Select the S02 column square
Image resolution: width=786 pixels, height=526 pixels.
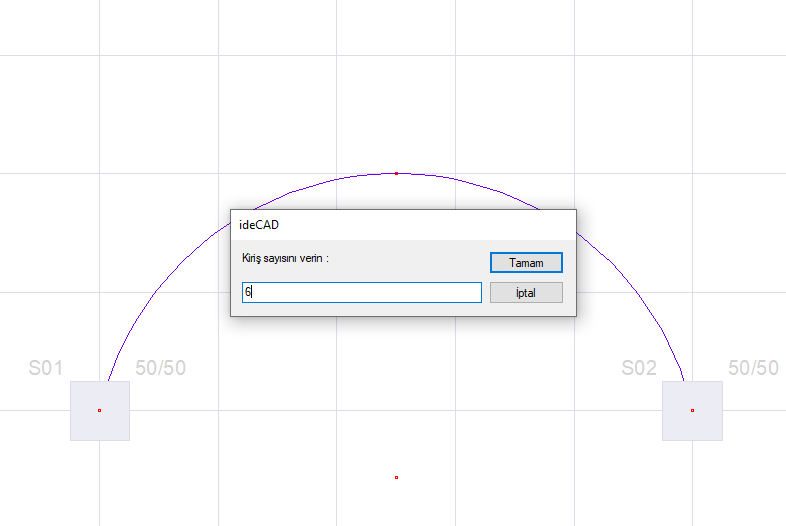(x=706, y=425)
